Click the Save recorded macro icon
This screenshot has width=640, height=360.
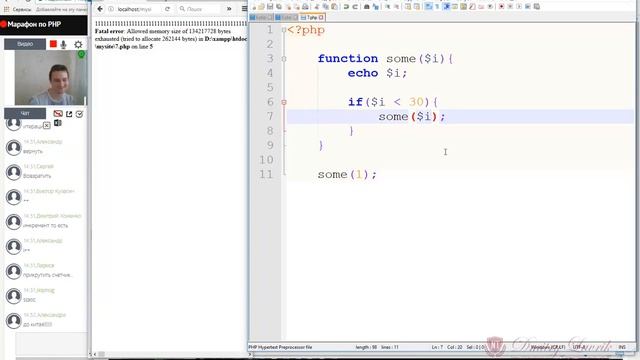tap(537, 7)
